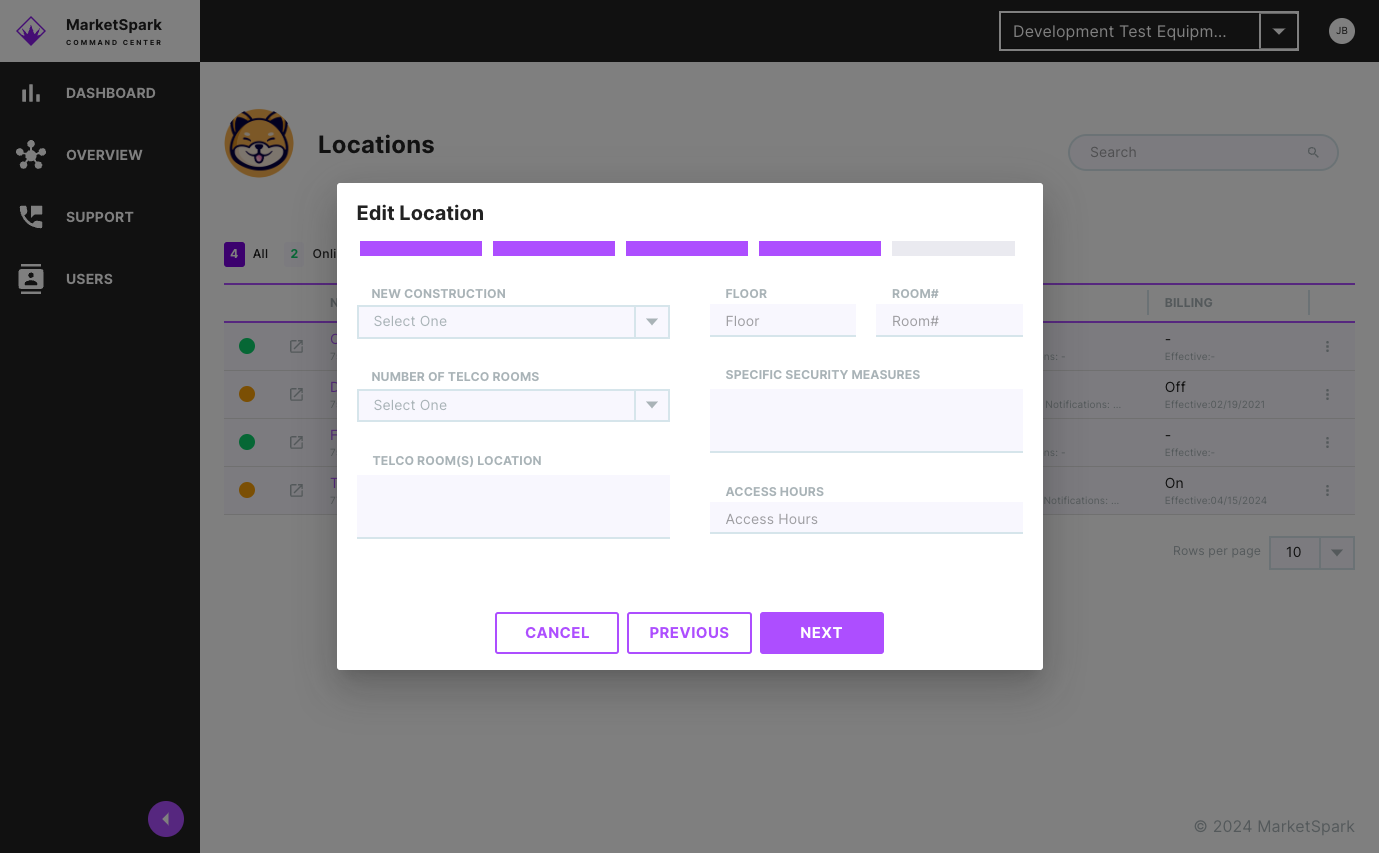Click the green status dot in the third row
This screenshot has width=1379, height=853.
247,442
